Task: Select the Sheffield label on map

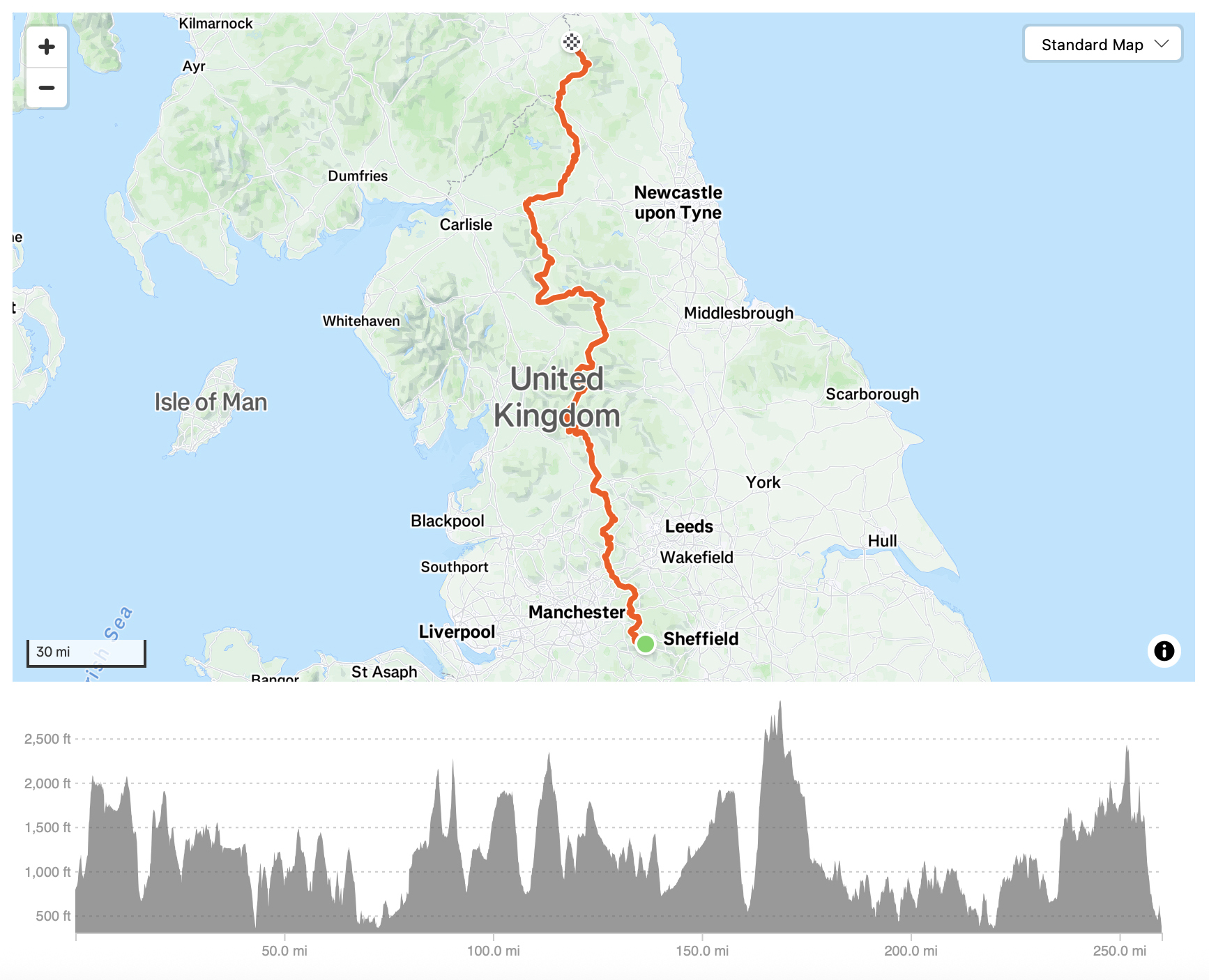Action: tap(701, 638)
